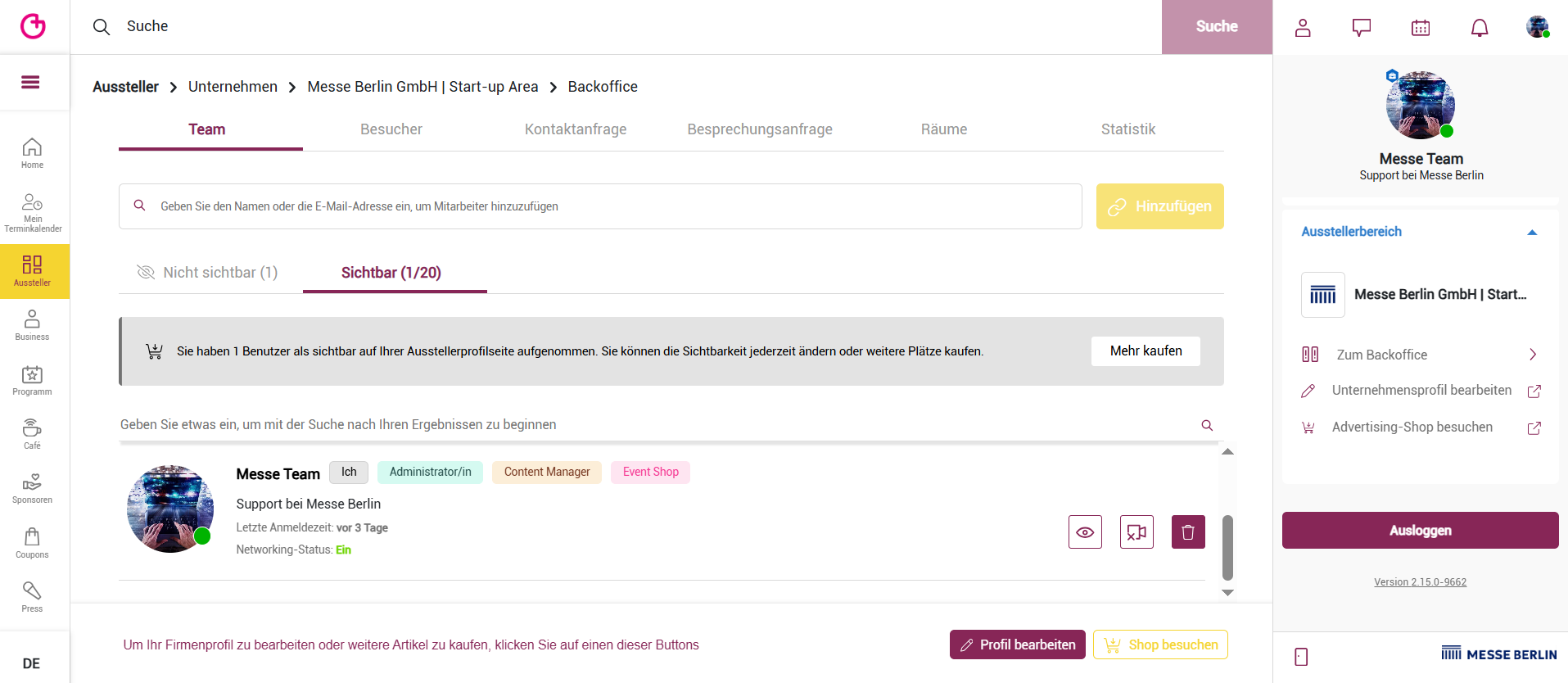Switch language via the DE selector
1568x683 pixels.
31,663
